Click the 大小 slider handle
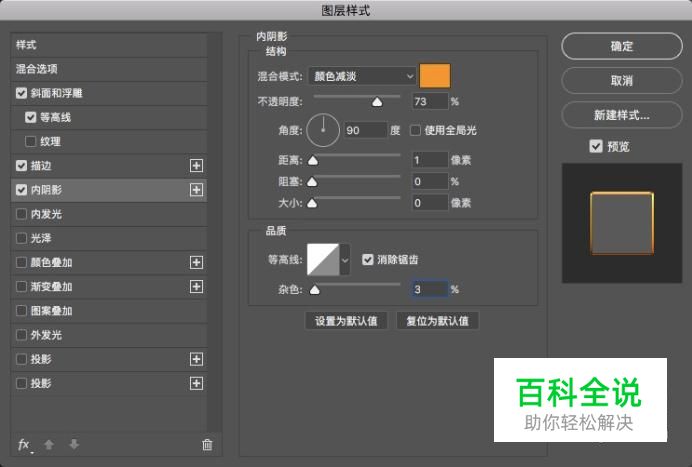The width and height of the screenshot is (692, 467). (312, 203)
